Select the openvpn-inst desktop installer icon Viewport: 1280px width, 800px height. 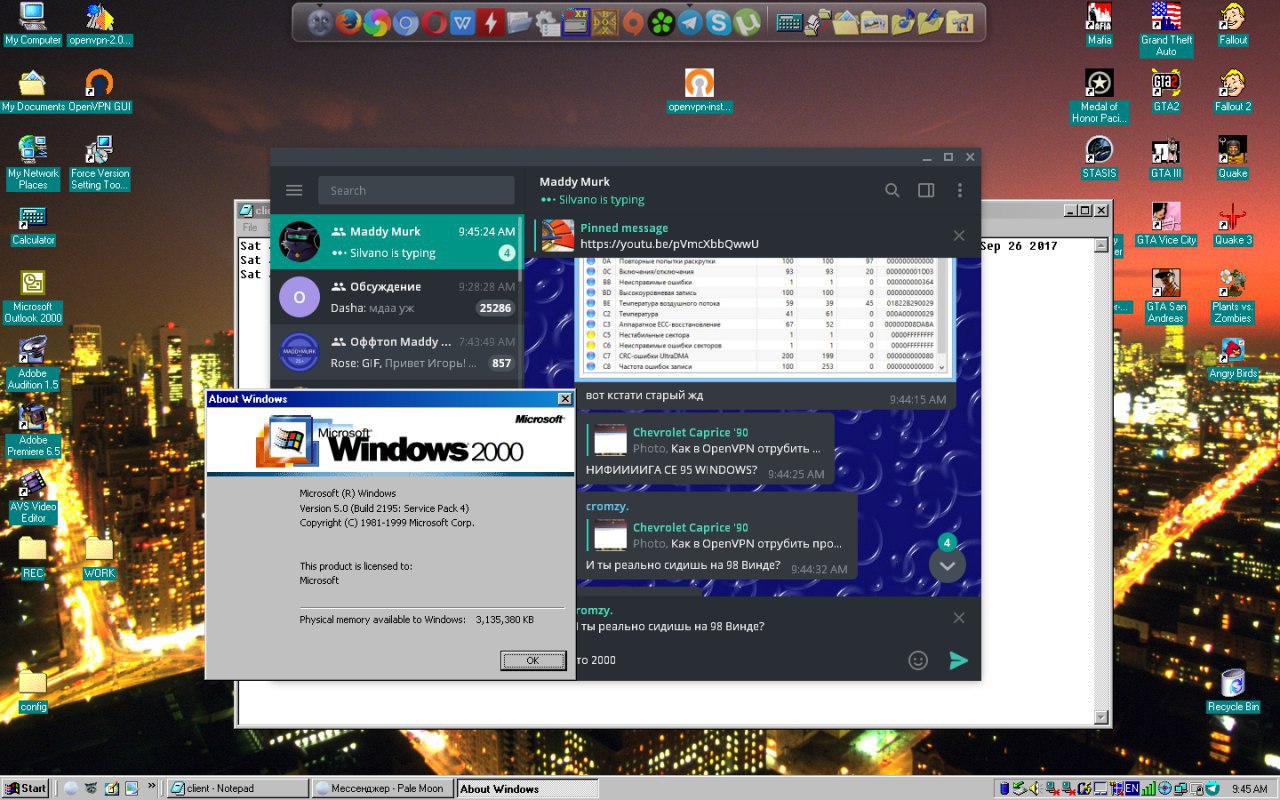click(700, 91)
